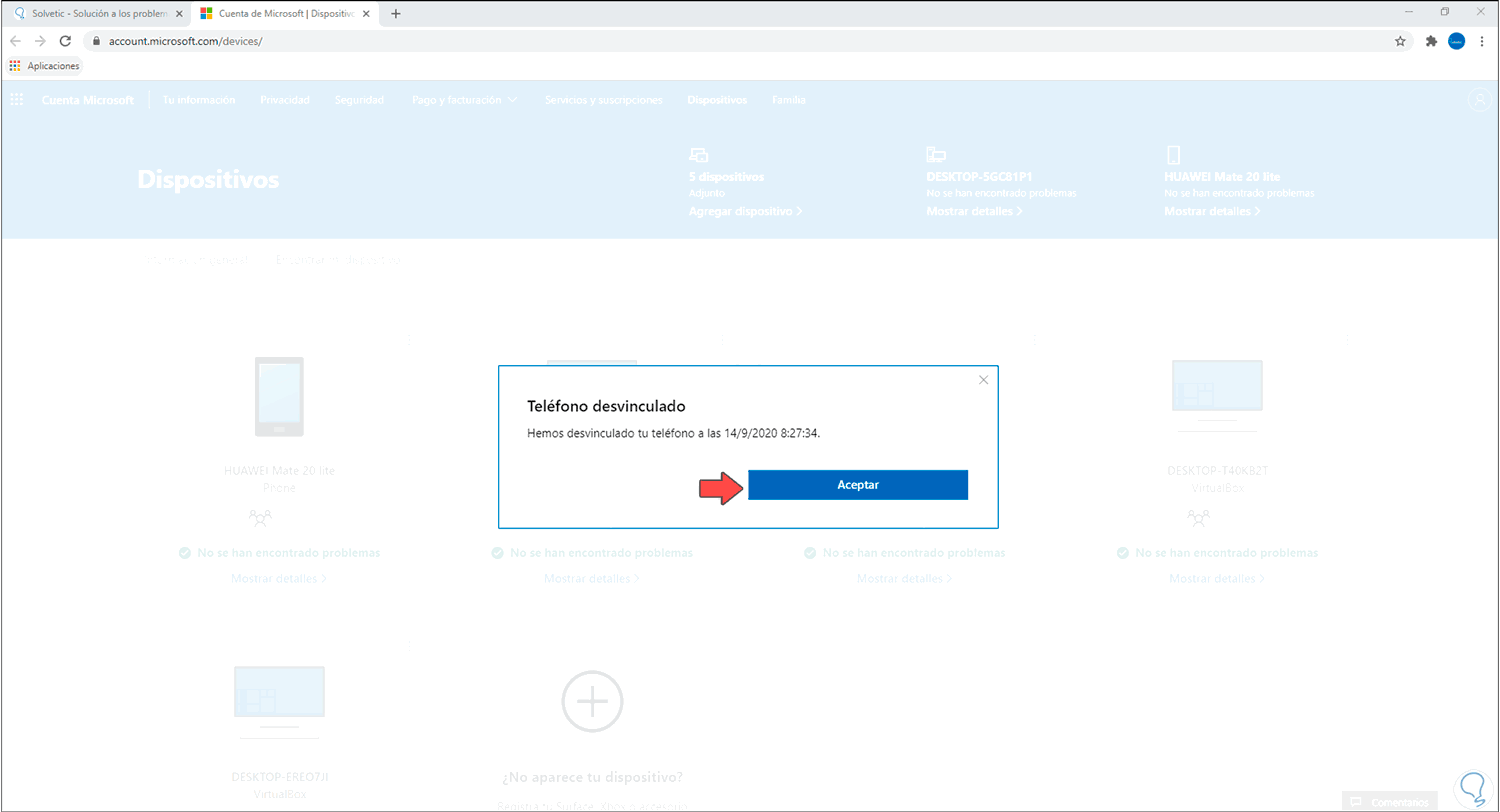Open a new tab with plus button
Image resolution: width=1500 pixels, height=812 pixels.
pyautogui.click(x=396, y=13)
